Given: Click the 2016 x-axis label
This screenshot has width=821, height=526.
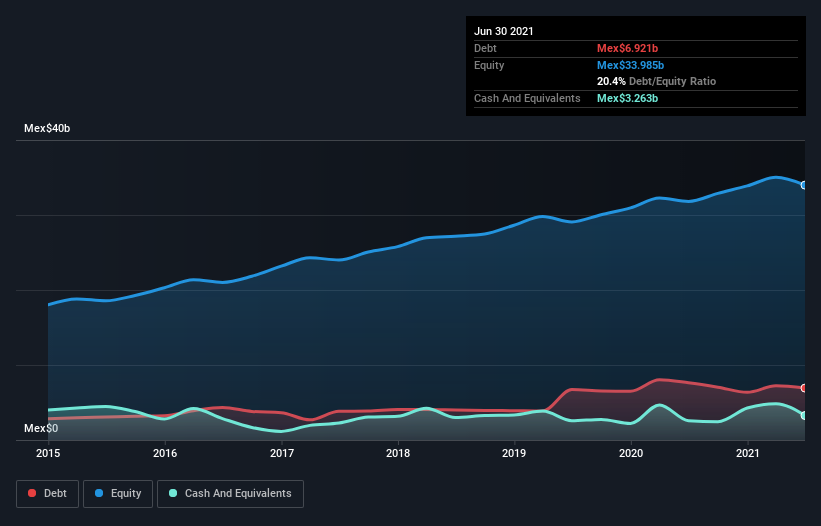Looking at the screenshot, I should [165, 453].
